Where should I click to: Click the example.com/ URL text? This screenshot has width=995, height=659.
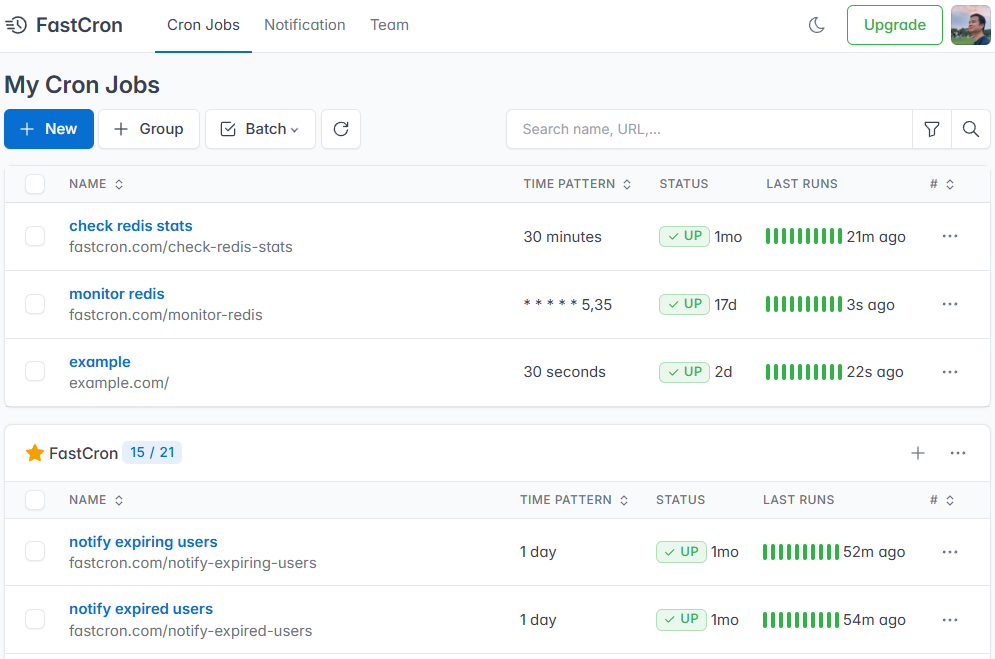(x=119, y=382)
